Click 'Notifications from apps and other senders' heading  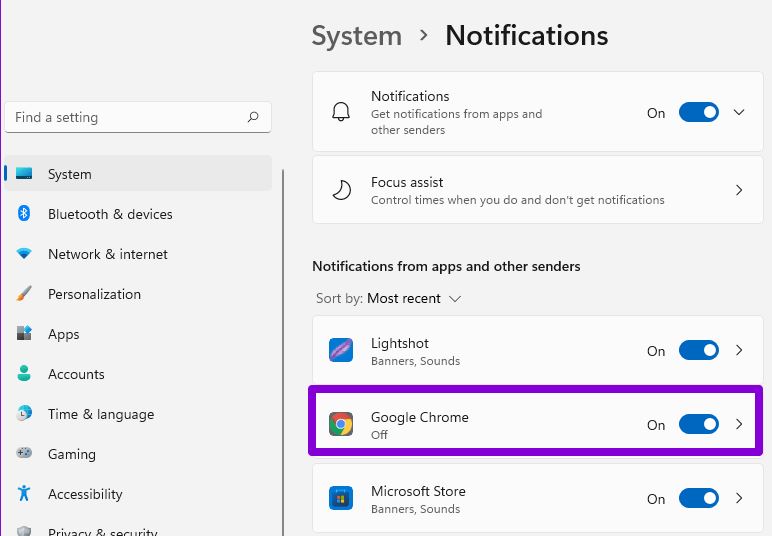(446, 266)
